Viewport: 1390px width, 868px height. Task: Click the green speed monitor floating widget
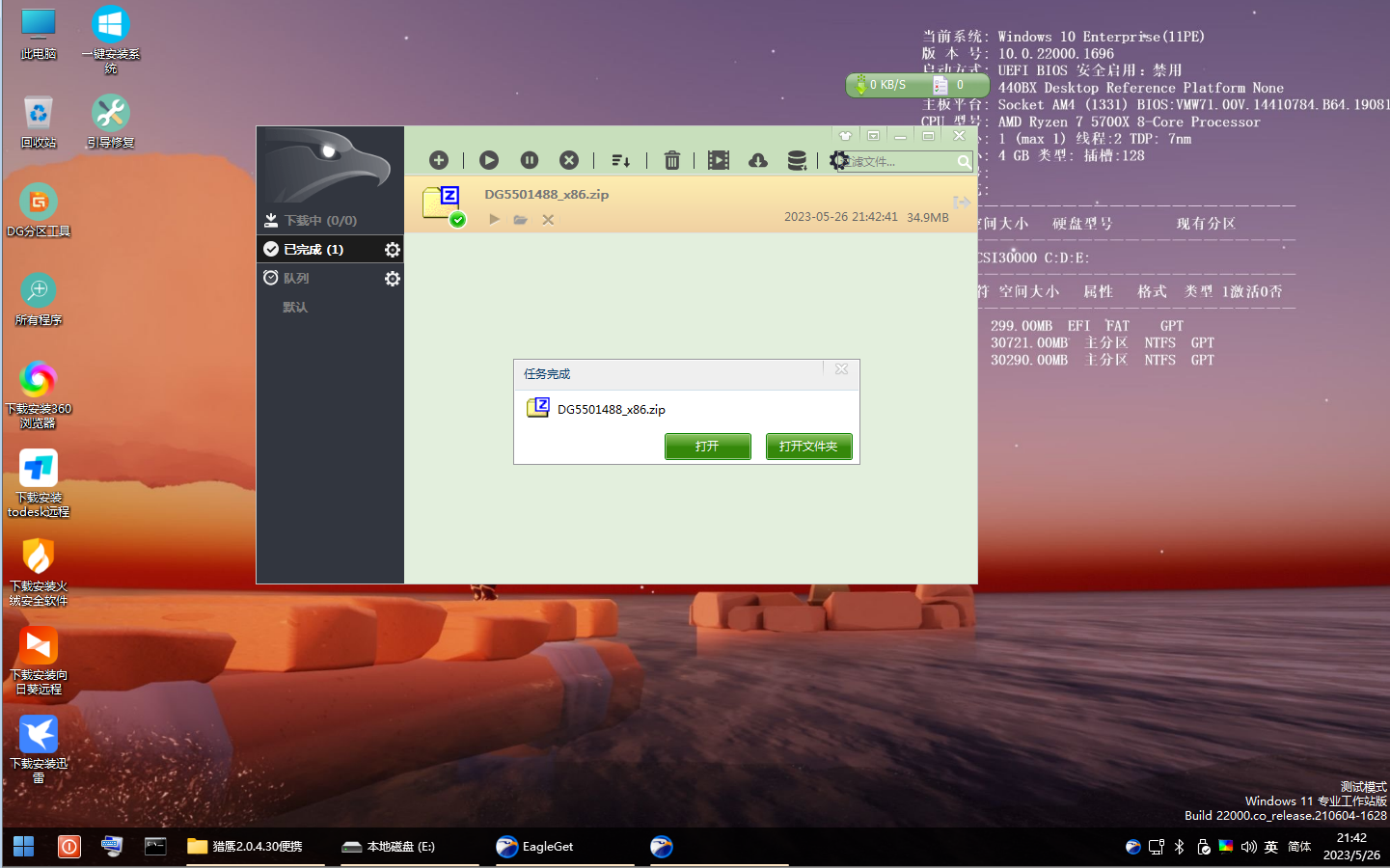pos(916,85)
